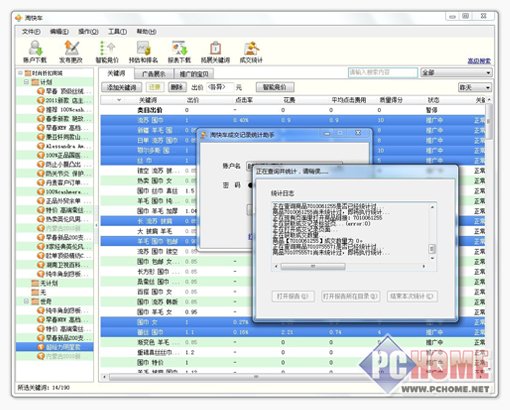Open the 昨天 date range dropdown

(475, 87)
